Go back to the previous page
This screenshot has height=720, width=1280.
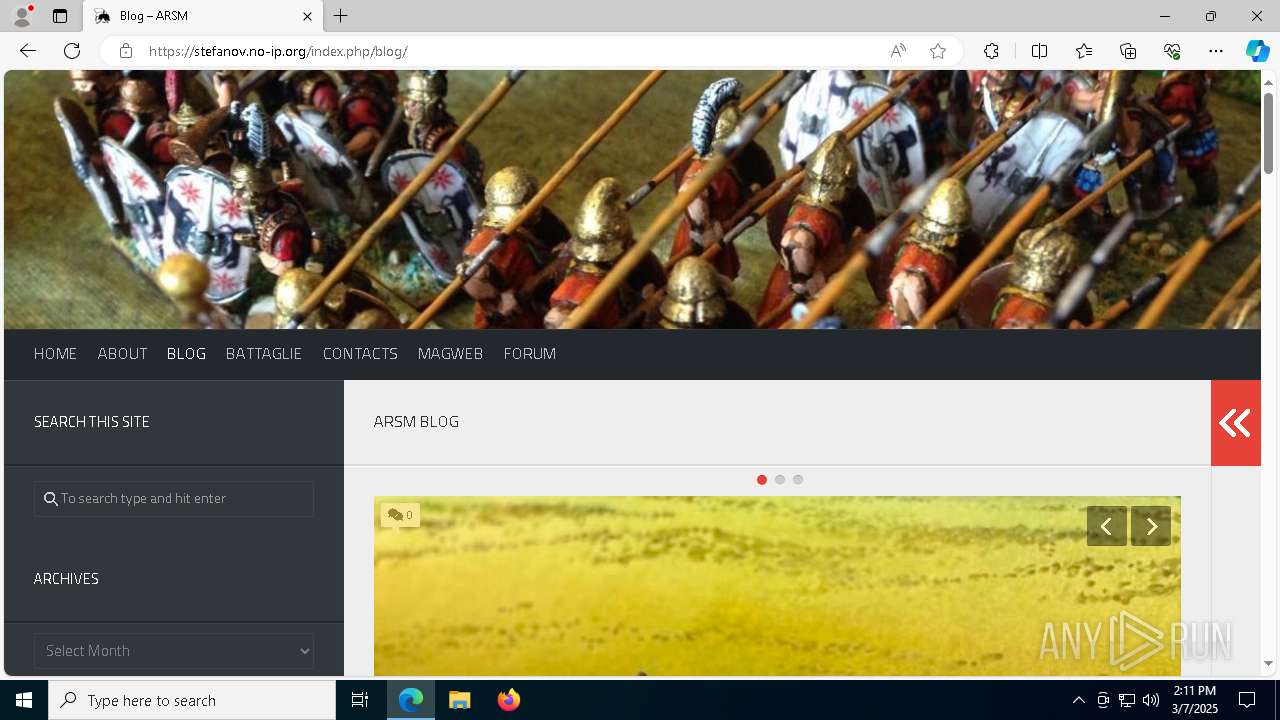[28, 51]
